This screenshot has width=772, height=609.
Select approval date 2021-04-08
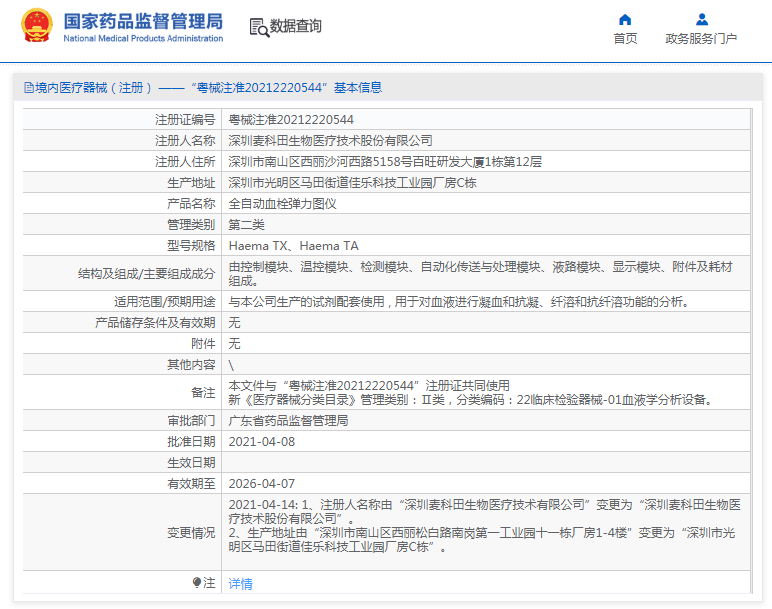click(261, 442)
